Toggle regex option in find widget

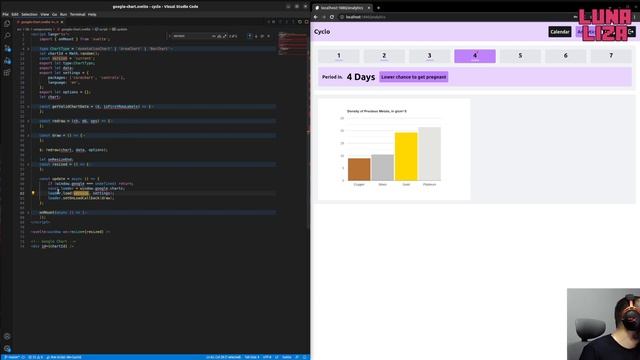(x=224, y=36)
